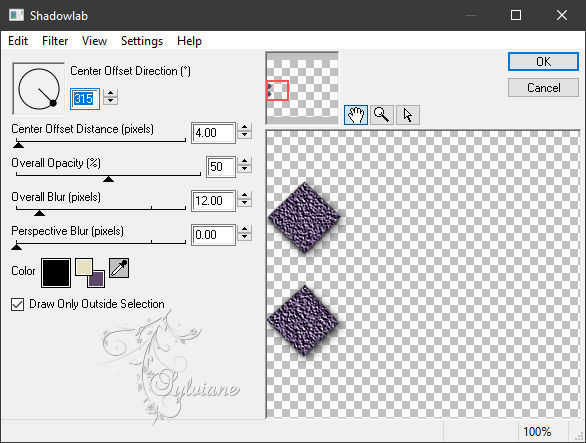Pick color with the eyedropper tool
The height and width of the screenshot is (443, 586).
coord(119,268)
